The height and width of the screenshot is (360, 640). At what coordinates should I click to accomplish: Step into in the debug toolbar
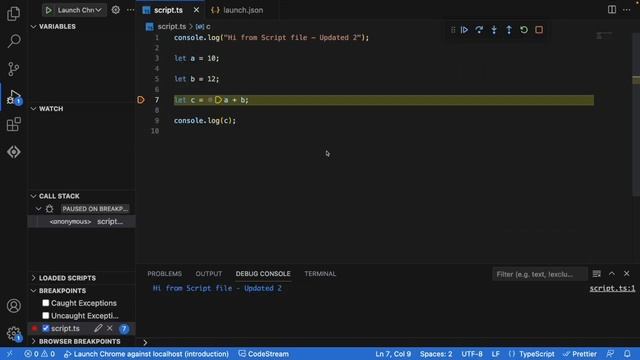point(494,30)
